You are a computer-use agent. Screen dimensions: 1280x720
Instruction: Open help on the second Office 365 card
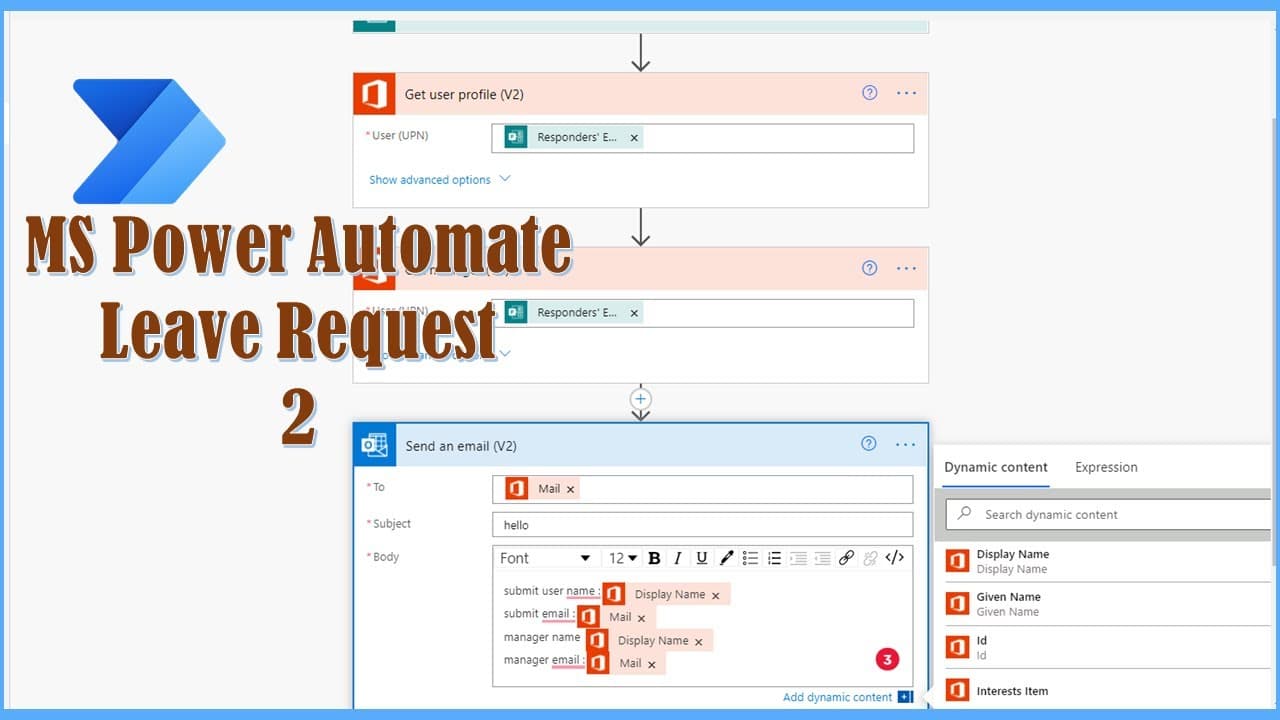point(869,268)
